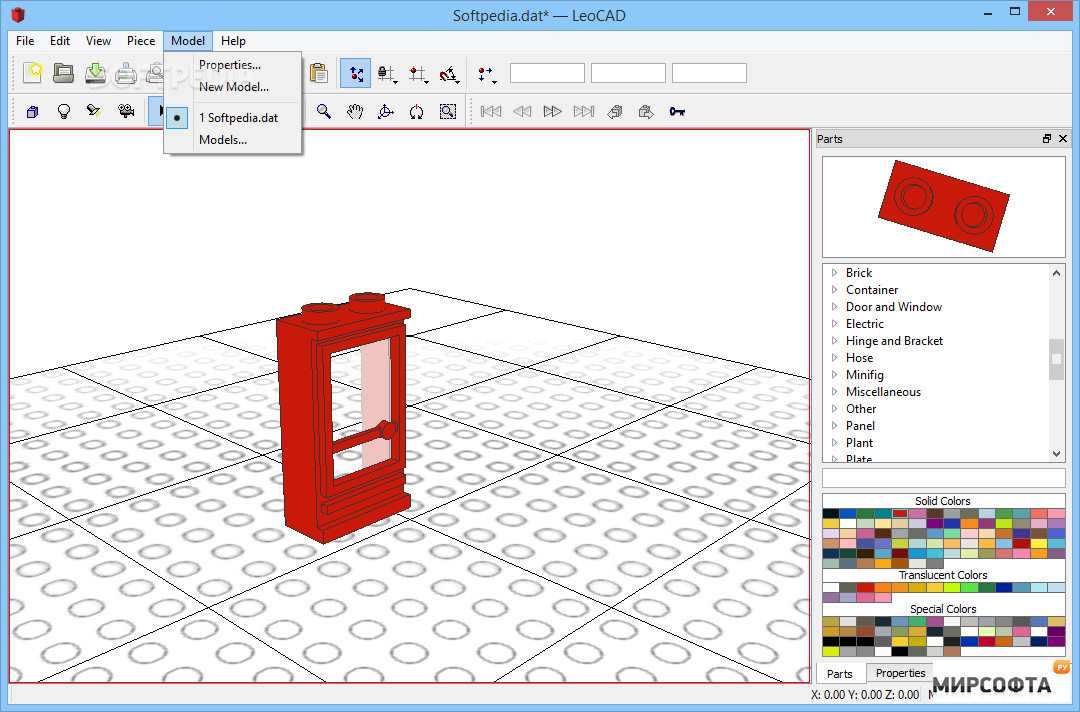Expand the Brick category in parts tree
The height and width of the screenshot is (712, 1080).
[x=834, y=273]
